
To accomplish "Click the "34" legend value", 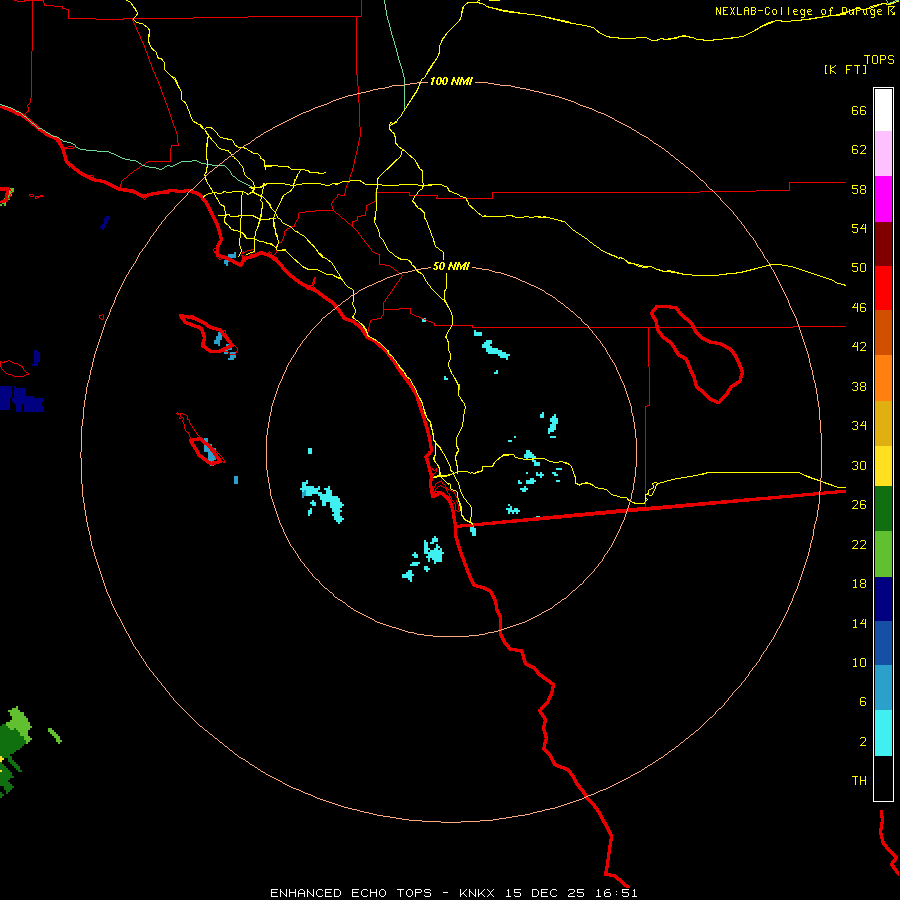I will [x=859, y=426].
